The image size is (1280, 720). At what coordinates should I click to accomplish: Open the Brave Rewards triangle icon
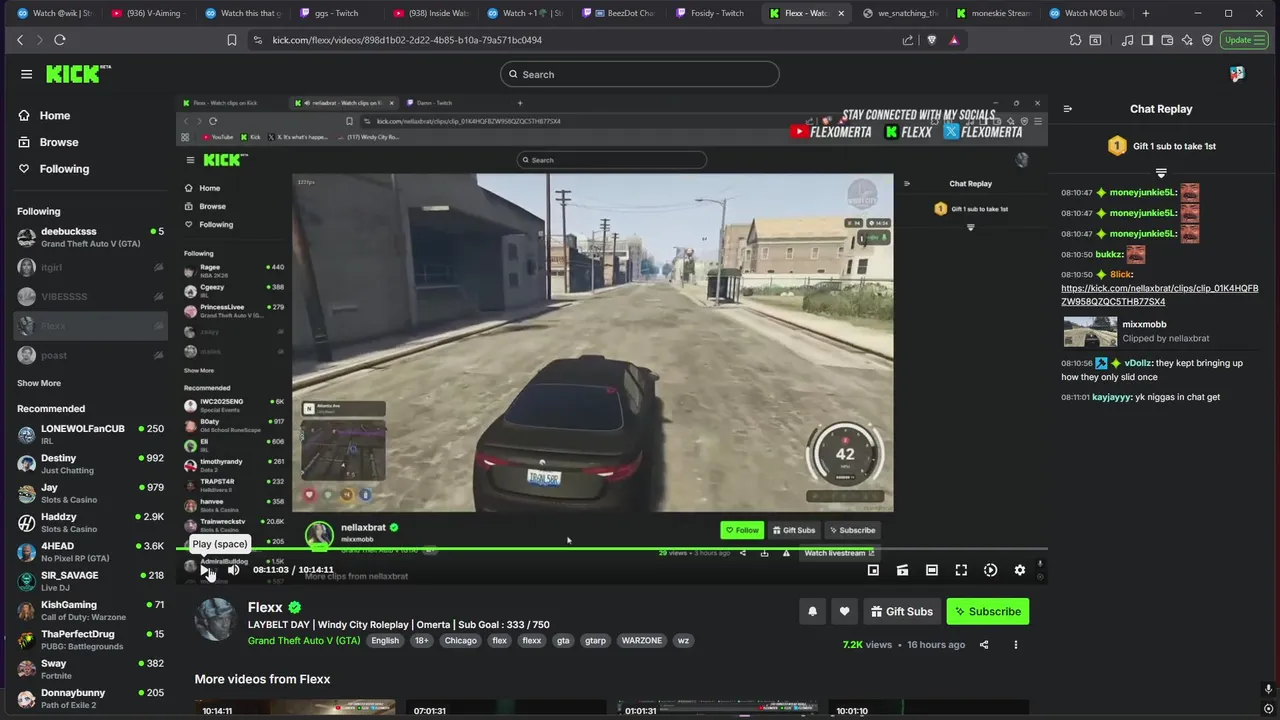tap(954, 40)
